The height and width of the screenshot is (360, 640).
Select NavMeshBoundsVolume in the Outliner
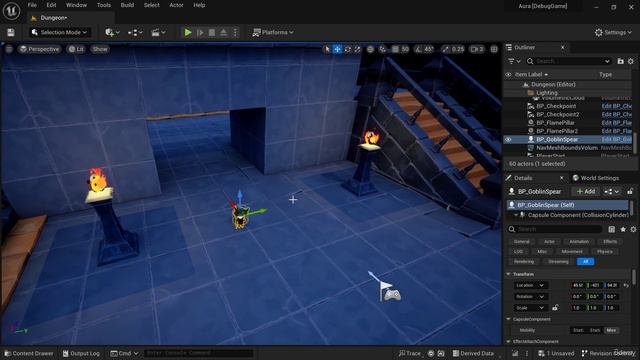[x=567, y=148]
